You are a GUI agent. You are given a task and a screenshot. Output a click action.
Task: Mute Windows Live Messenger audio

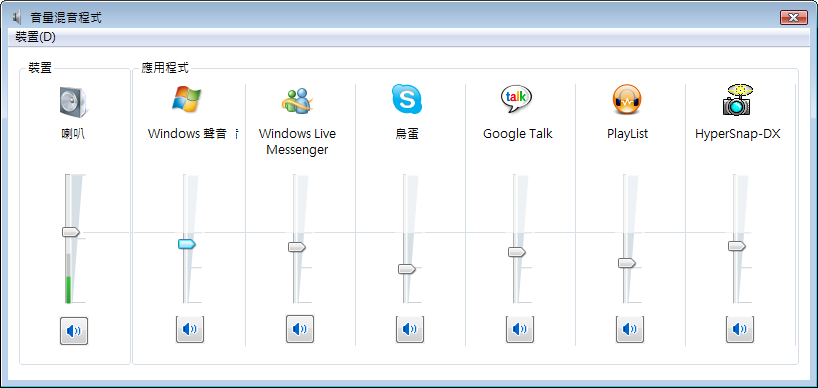click(x=300, y=329)
